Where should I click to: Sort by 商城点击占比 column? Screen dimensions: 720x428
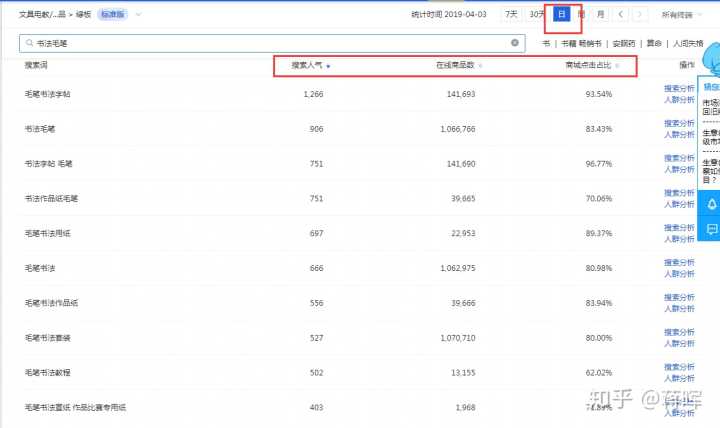click(x=617, y=66)
